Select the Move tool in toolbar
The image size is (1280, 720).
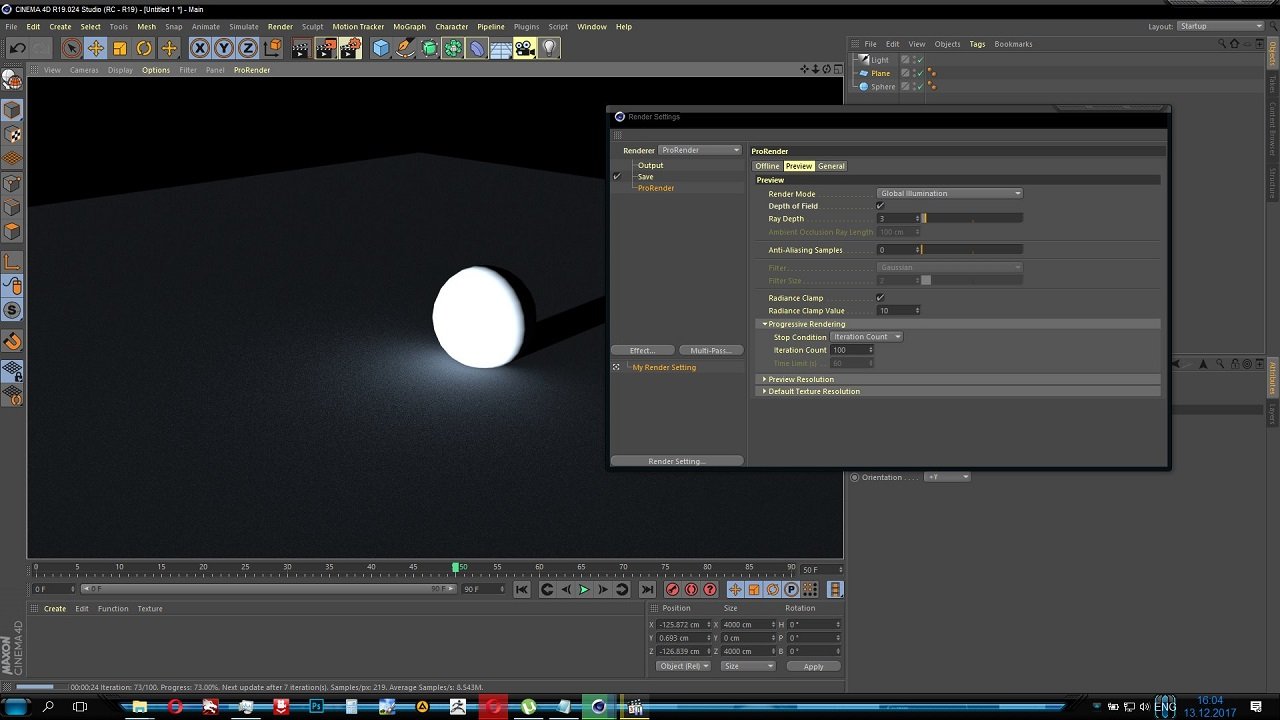click(x=96, y=48)
